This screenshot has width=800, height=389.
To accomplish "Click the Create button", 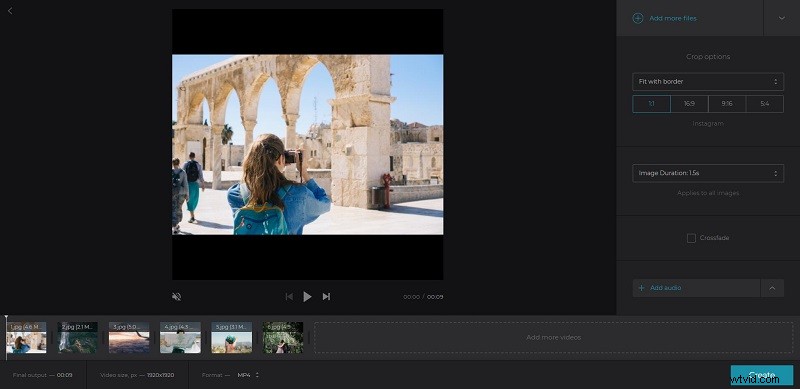I will click(x=762, y=375).
